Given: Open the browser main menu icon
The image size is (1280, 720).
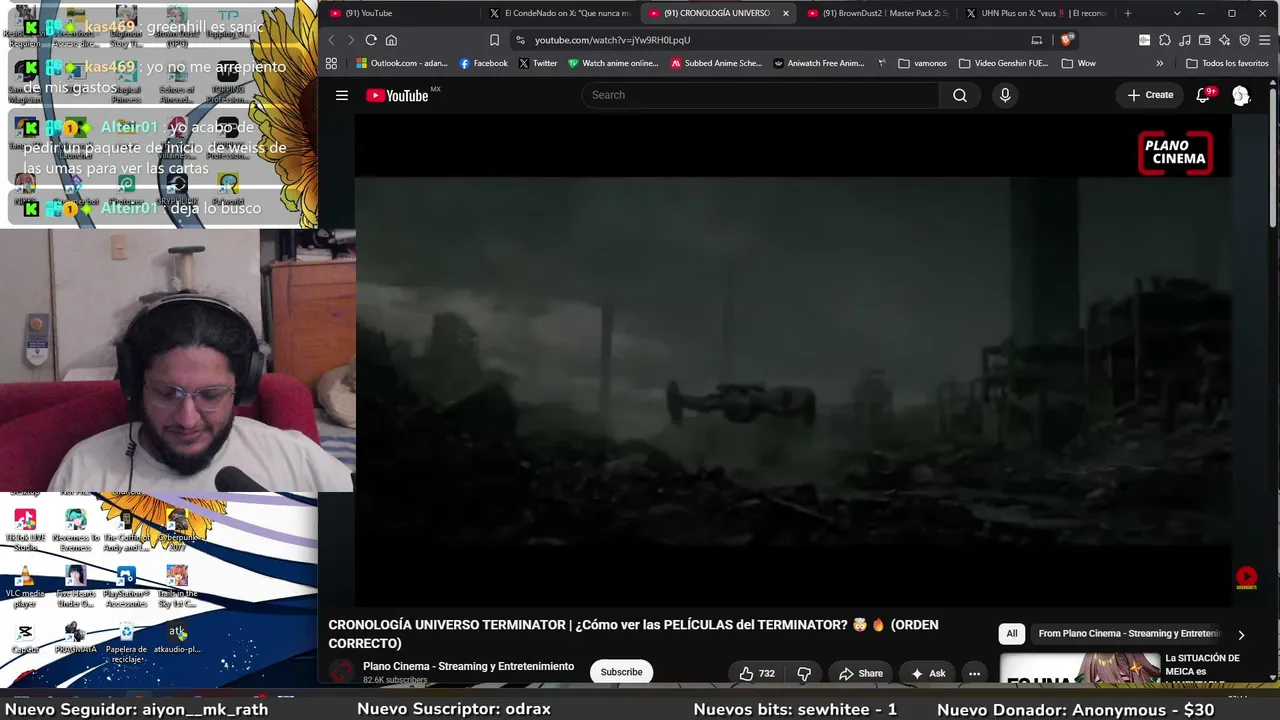Looking at the screenshot, I should pos(1264,40).
